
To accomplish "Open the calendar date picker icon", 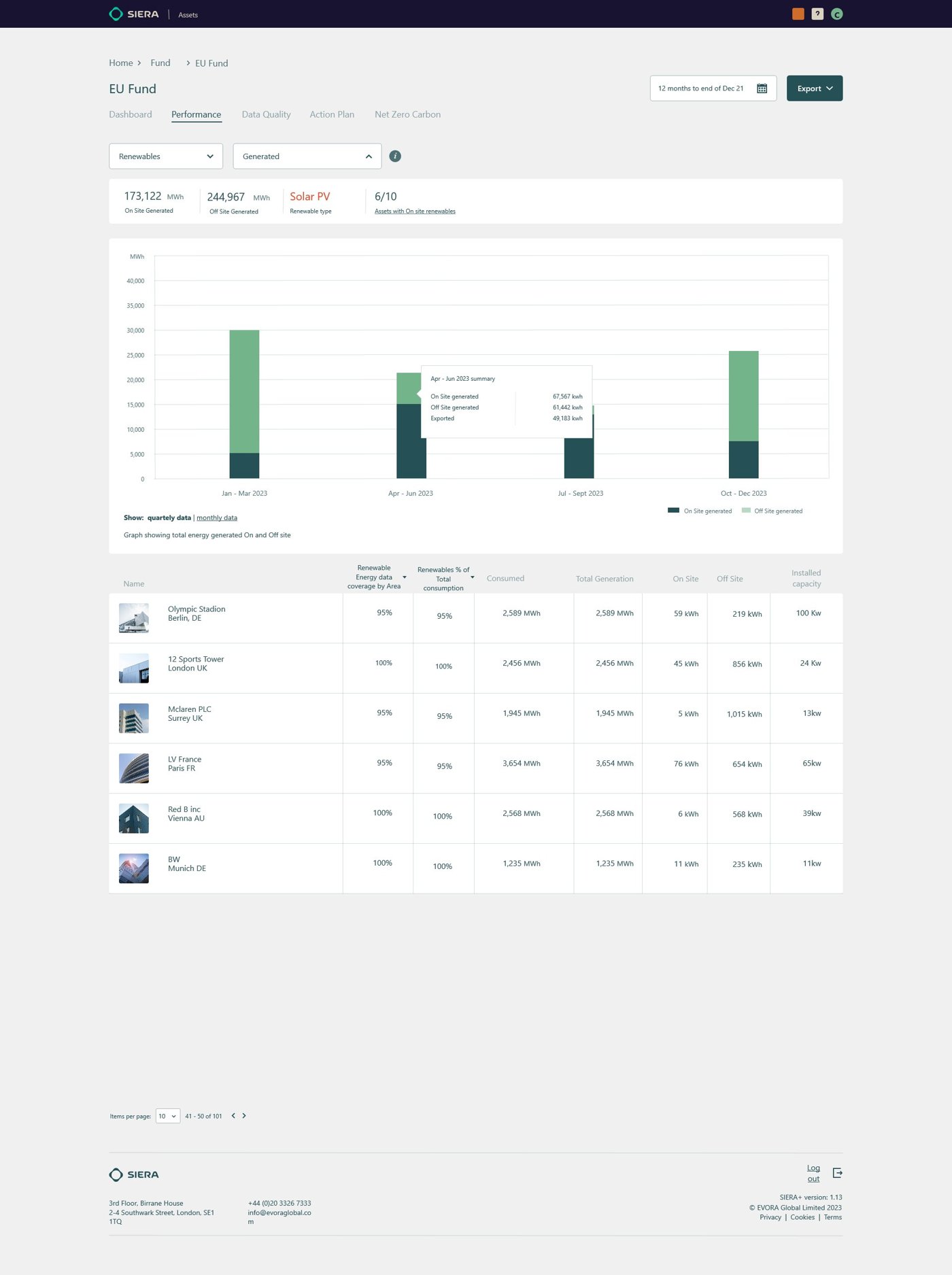I will point(762,88).
